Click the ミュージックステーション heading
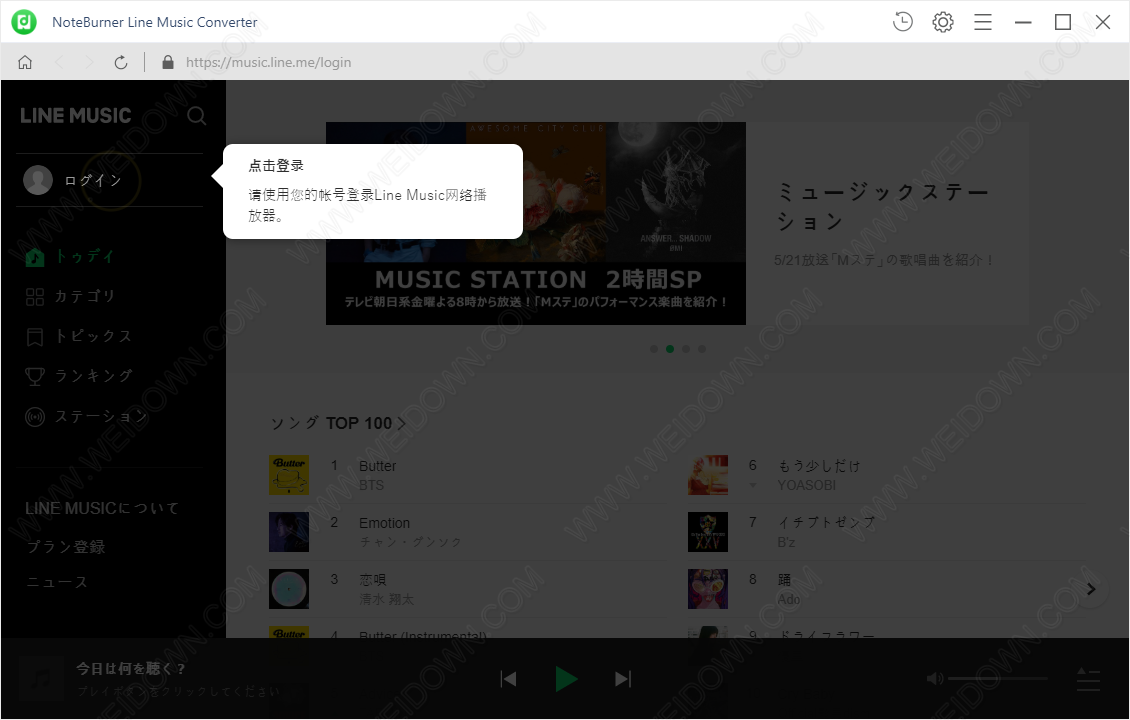 click(x=882, y=207)
